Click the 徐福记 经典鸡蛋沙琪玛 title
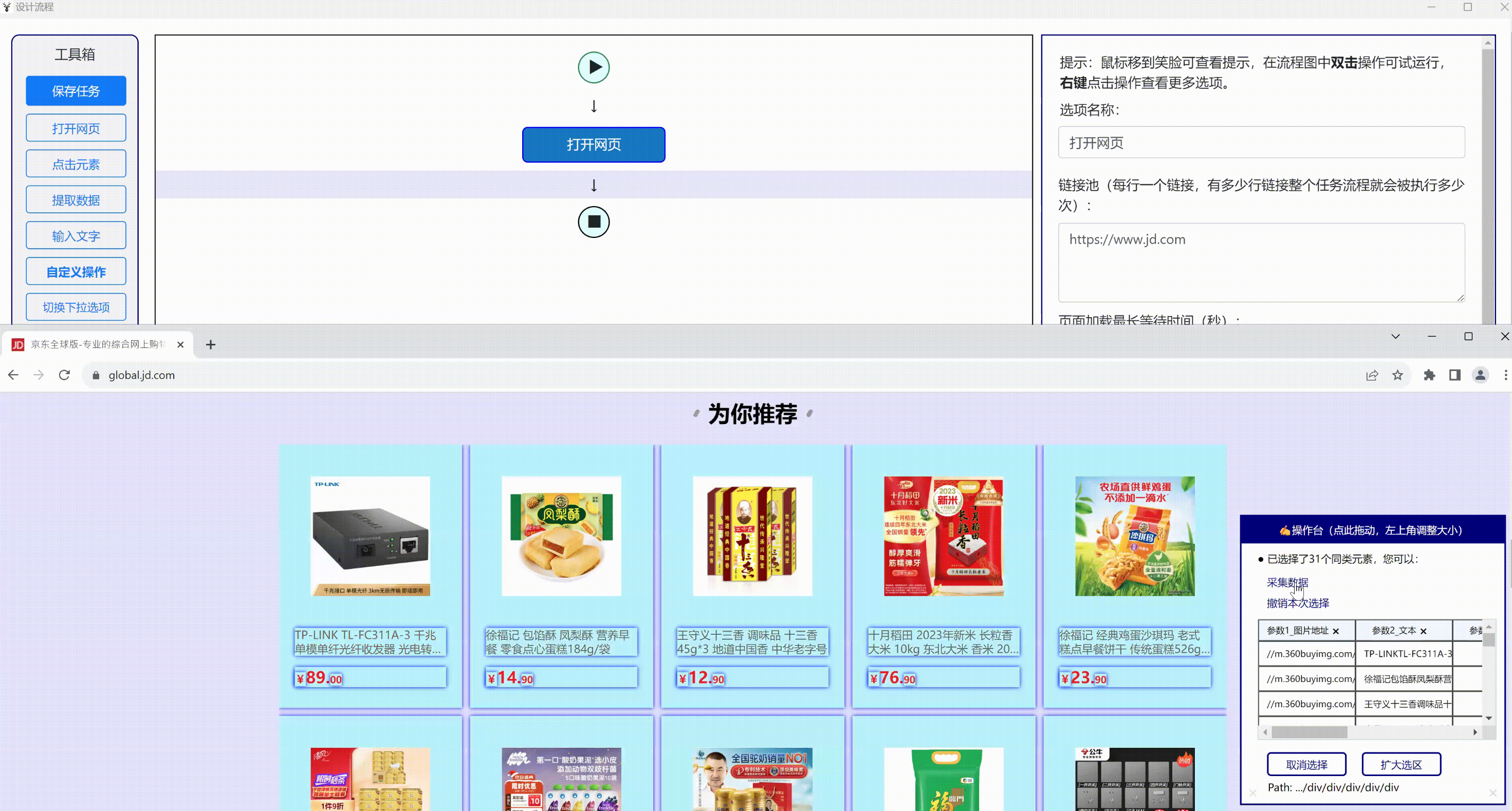1512x811 pixels. click(x=1135, y=641)
